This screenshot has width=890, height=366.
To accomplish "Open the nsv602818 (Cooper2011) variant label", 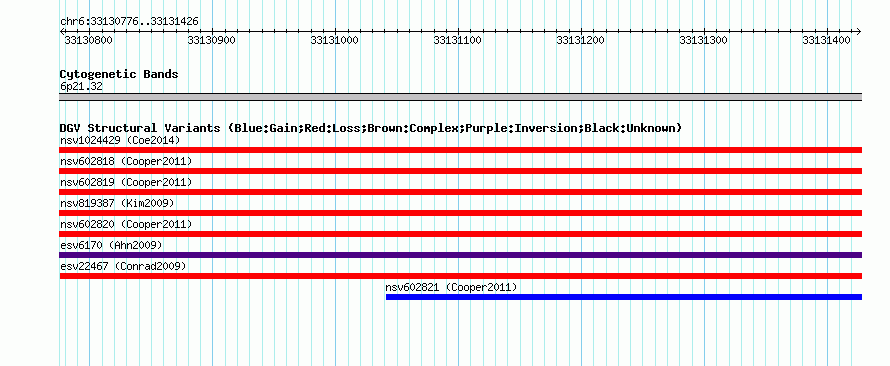I will pyautogui.click(x=126, y=161).
